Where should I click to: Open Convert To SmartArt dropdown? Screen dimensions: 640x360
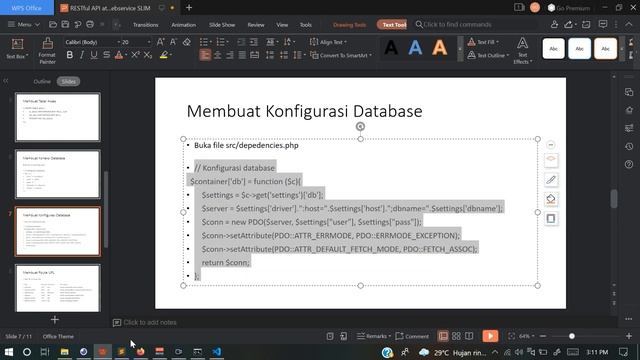pyautogui.click(x=341, y=55)
